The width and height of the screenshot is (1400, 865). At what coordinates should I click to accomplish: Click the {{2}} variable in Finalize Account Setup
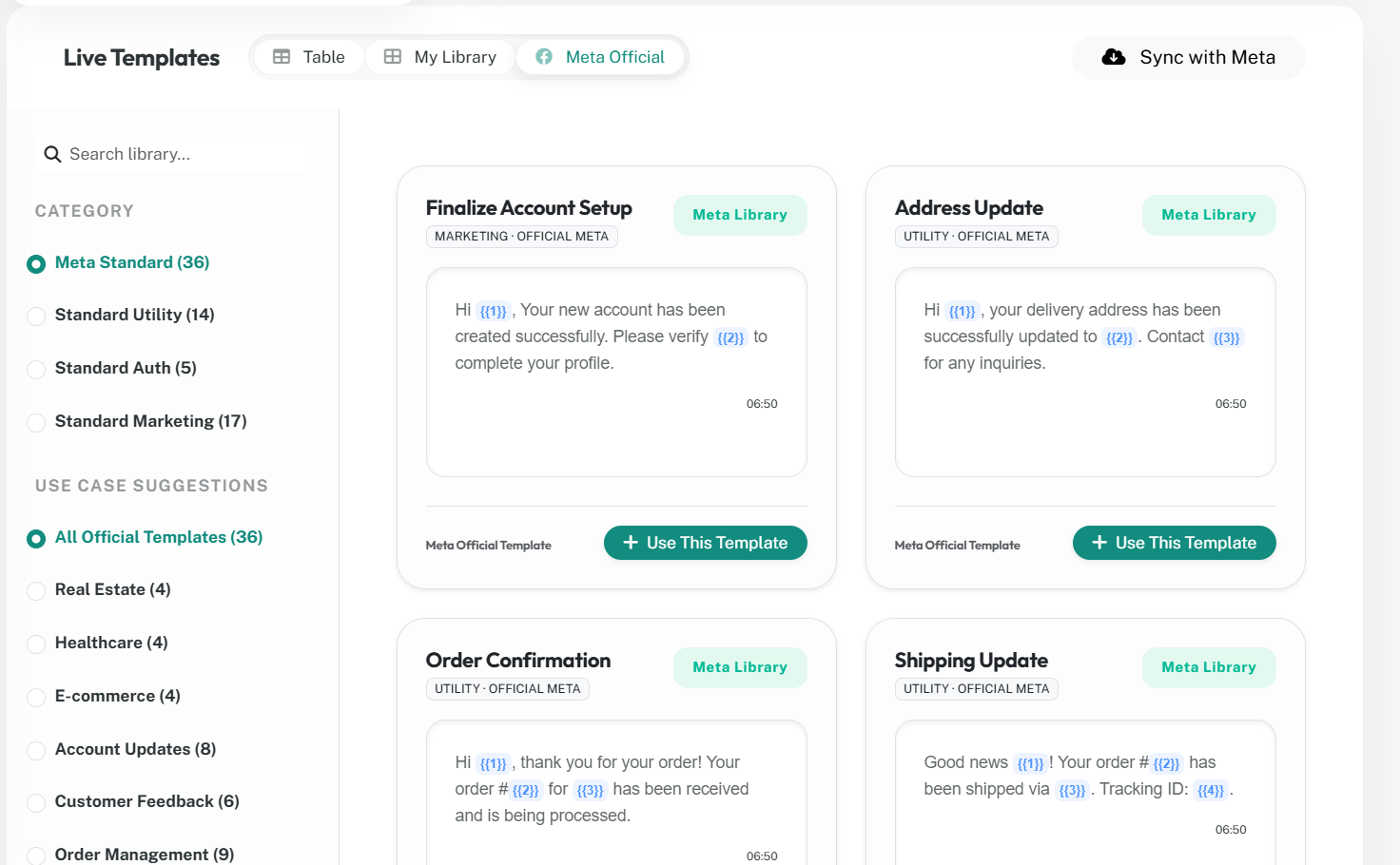(x=730, y=337)
